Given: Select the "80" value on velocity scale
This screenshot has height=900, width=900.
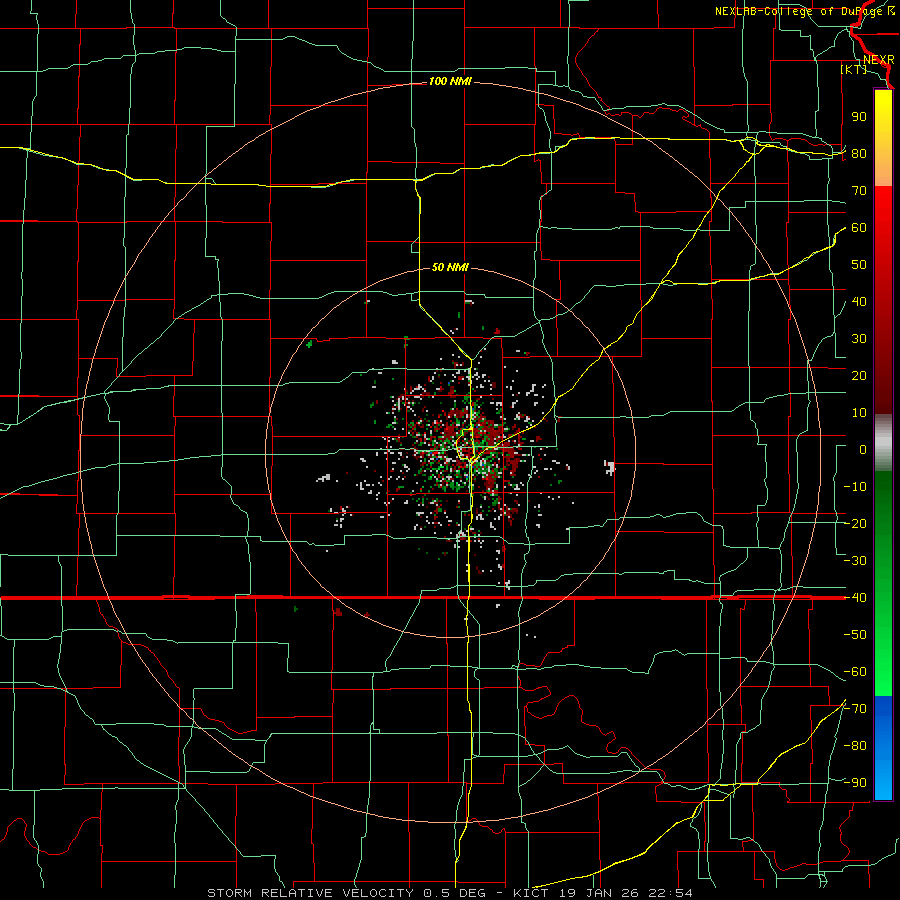Looking at the screenshot, I should click(x=859, y=154).
